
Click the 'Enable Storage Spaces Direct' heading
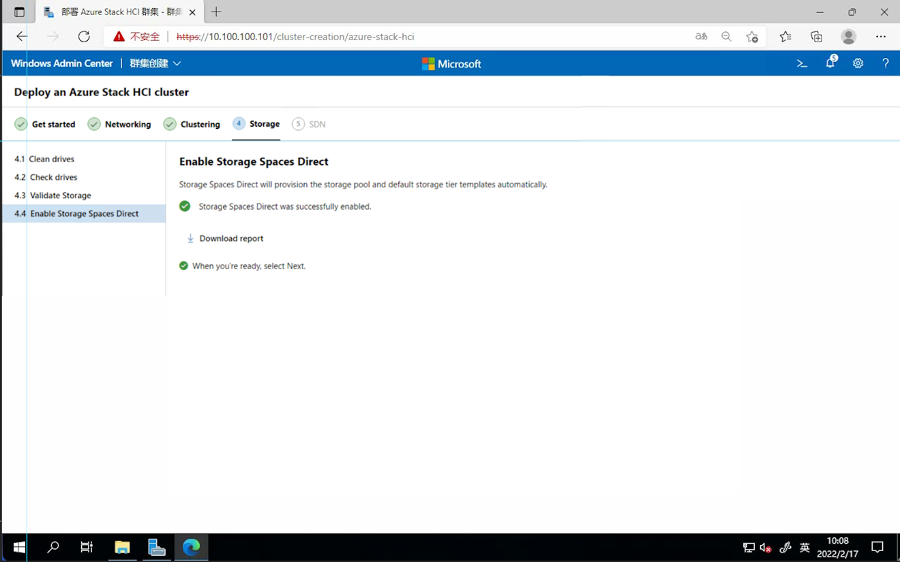[254, 162]
